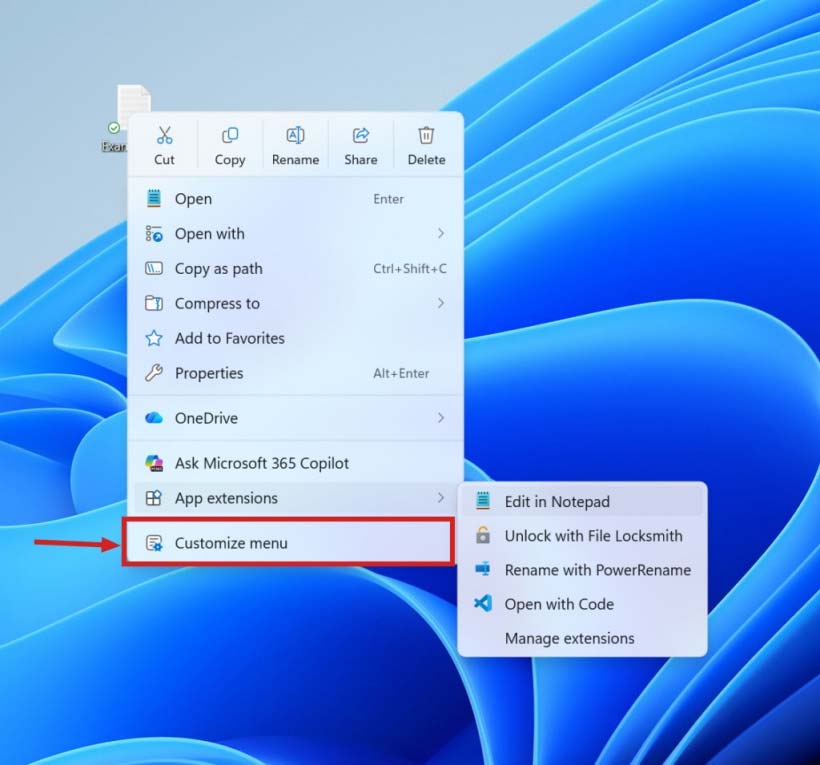Click the Enter shortcut text
The width and height of the screenshot is (820, 765).
(389, 199)
